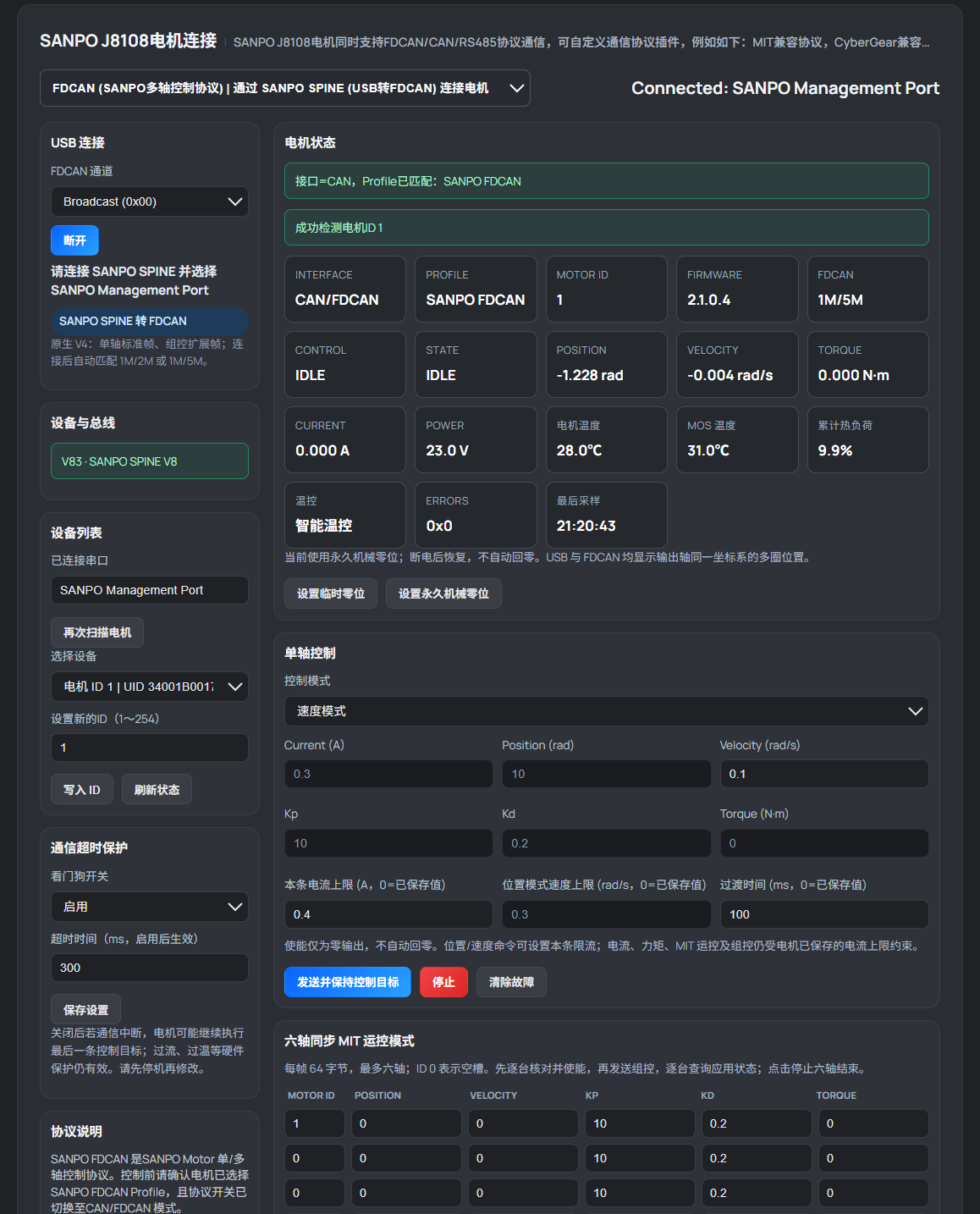Click the 清除故障 clear fault button
The image size is (980, 1214).
pos(511,982)
